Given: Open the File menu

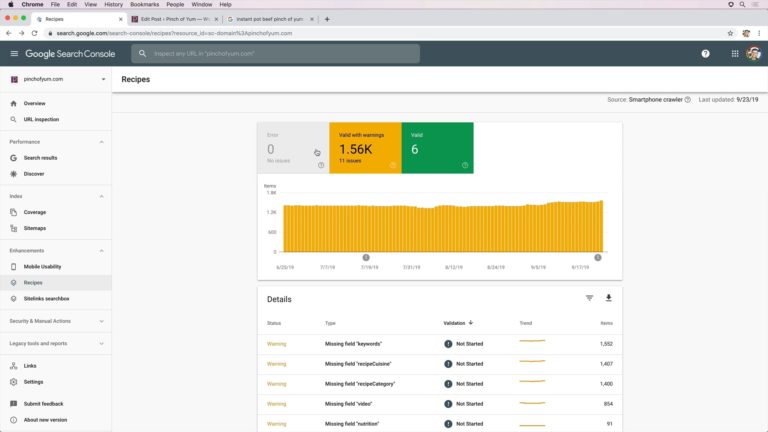Looking at the screenshot, I should tap(55, 4).
